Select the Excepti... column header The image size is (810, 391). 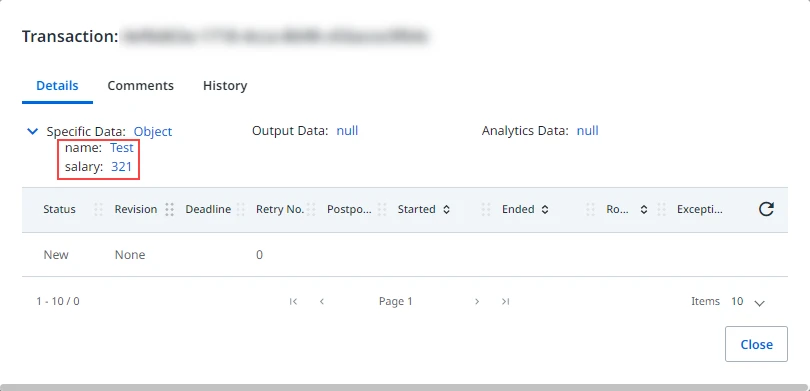[699, 209]
